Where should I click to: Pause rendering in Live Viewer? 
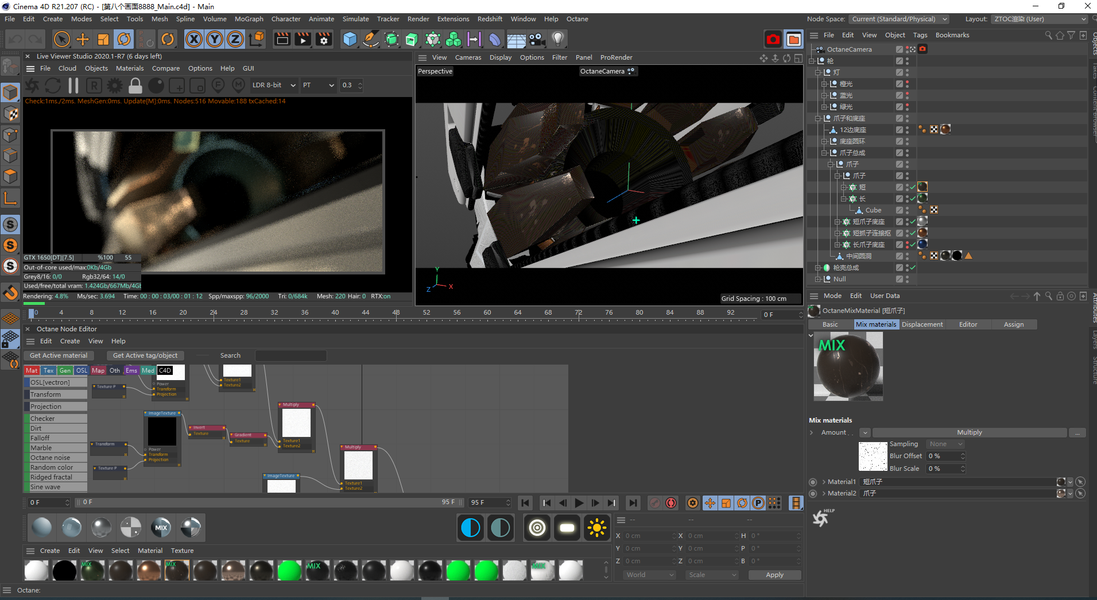coord(73,86)
